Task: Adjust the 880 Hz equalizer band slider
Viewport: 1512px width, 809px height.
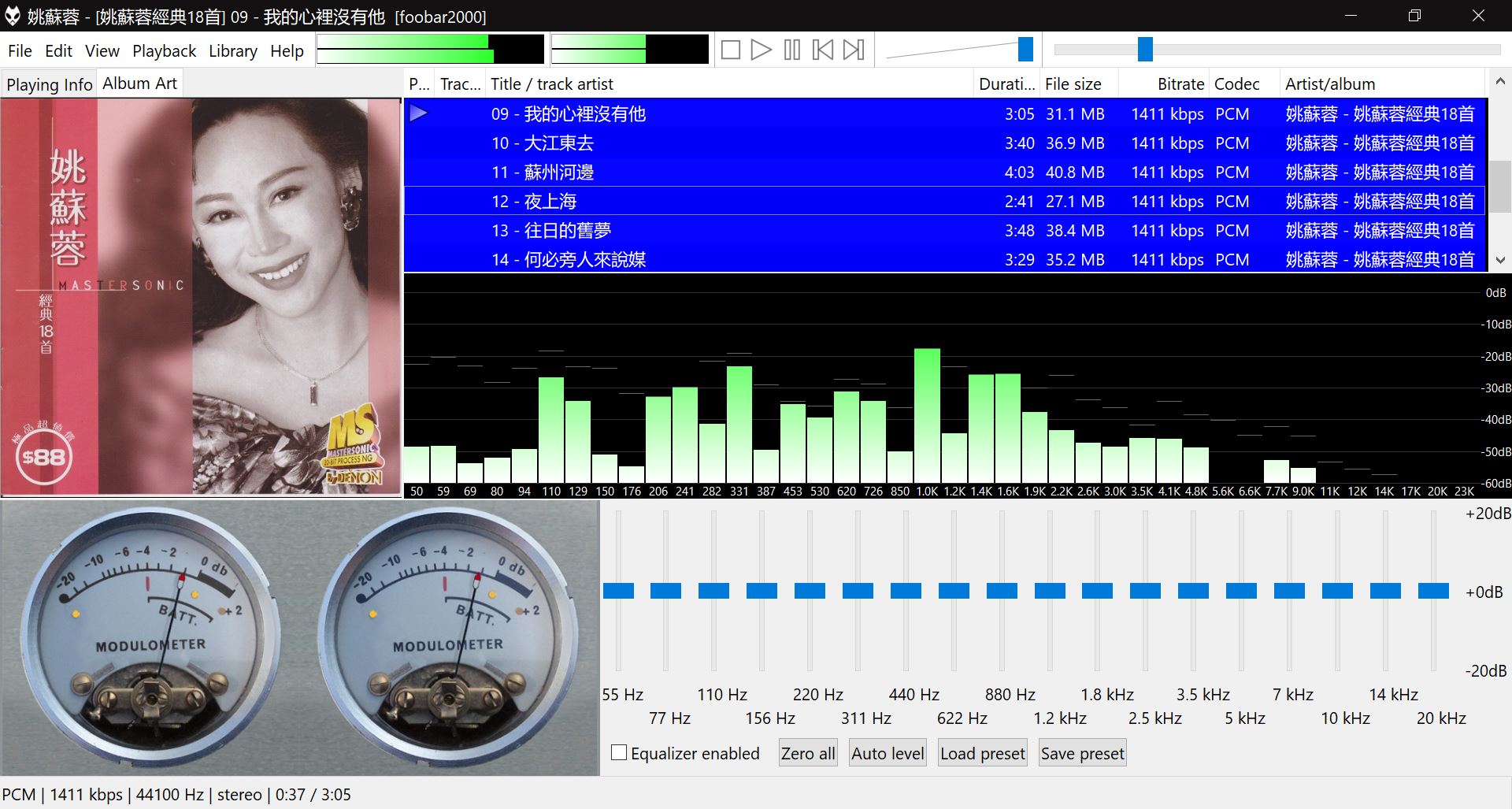Action: pos(1002,591)
